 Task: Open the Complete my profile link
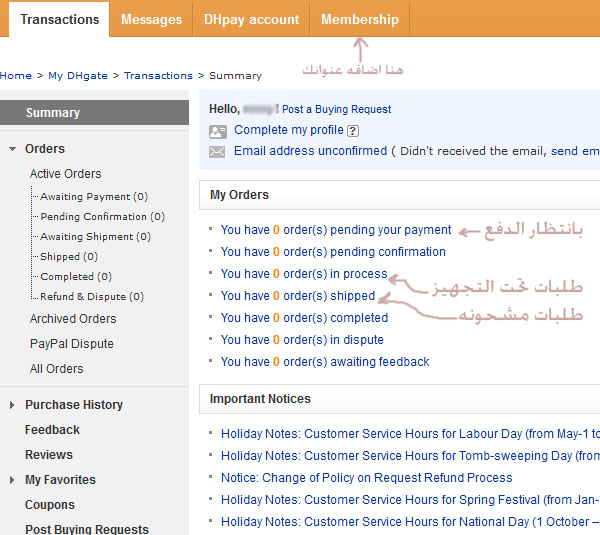click(x=288, y=130)
